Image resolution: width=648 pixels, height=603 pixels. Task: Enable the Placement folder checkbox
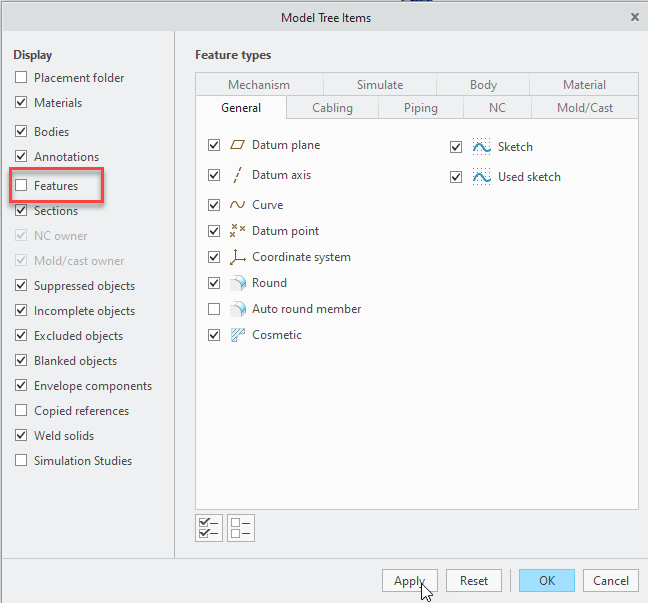(21, 78)
